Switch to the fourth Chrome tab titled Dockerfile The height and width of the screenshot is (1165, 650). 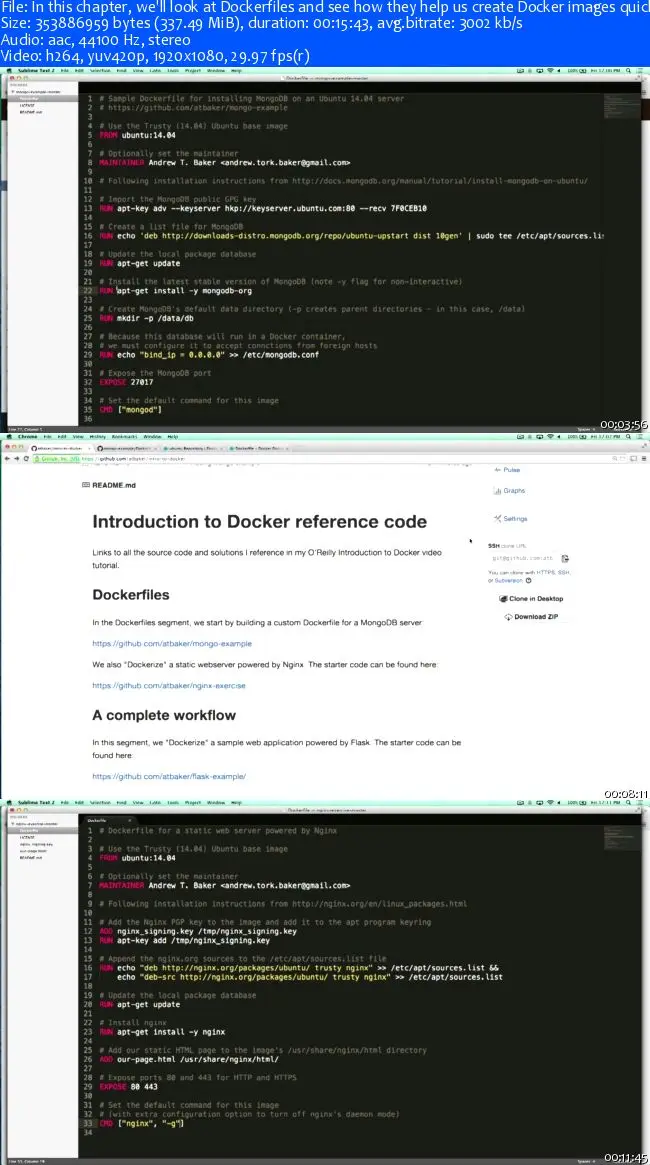pyautogui.click(x=257, y=448)
